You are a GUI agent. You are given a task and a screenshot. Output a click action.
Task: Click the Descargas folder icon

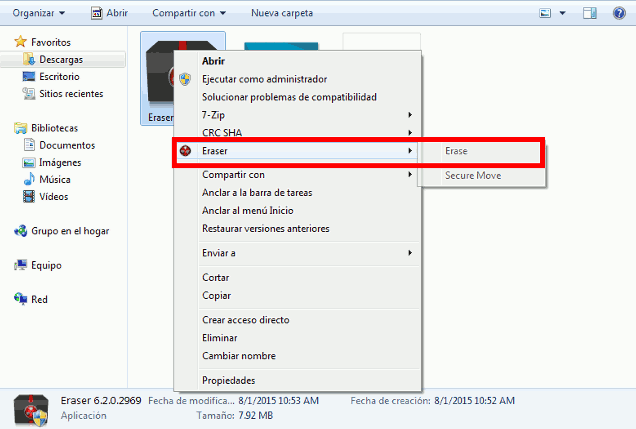tap(29, 59)
